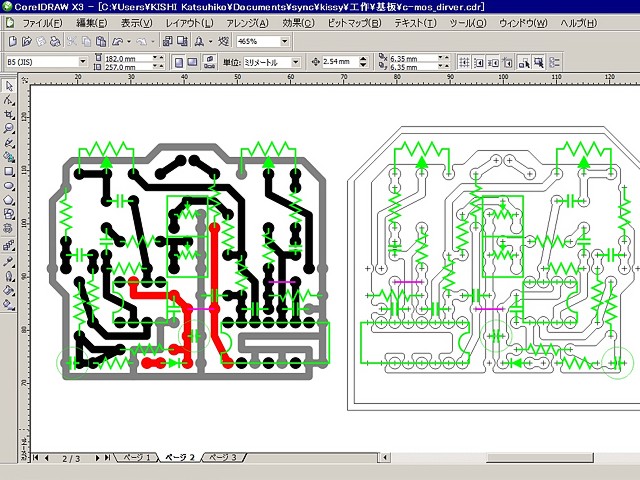Click the Import icon
The width and height of the screenshot is (640, 480).
tap(167, 41)
